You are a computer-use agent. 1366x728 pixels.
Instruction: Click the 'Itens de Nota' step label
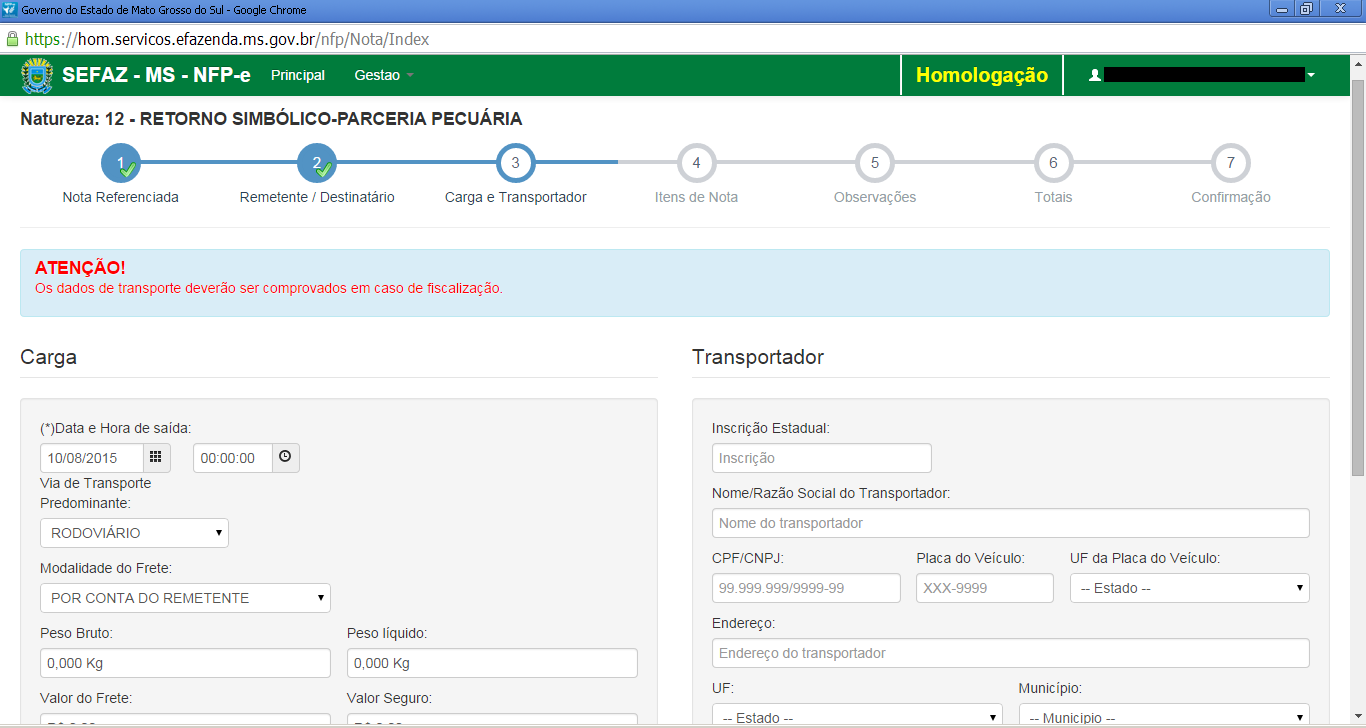point(696,197)
